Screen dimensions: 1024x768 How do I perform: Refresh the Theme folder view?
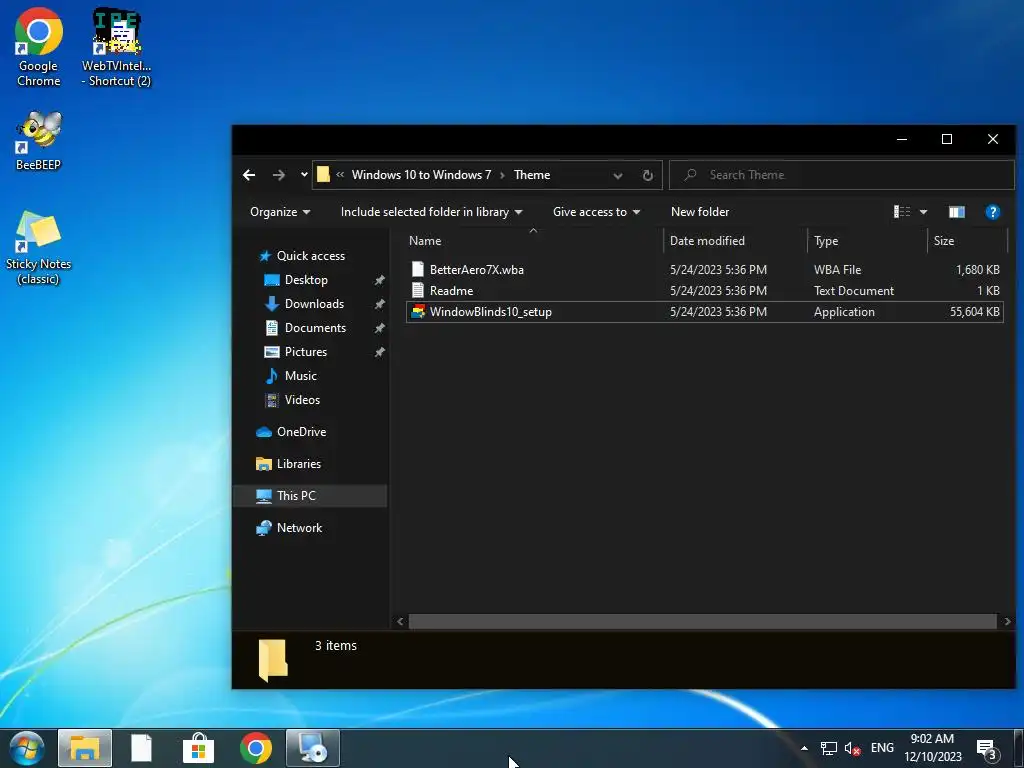(647, 175)
